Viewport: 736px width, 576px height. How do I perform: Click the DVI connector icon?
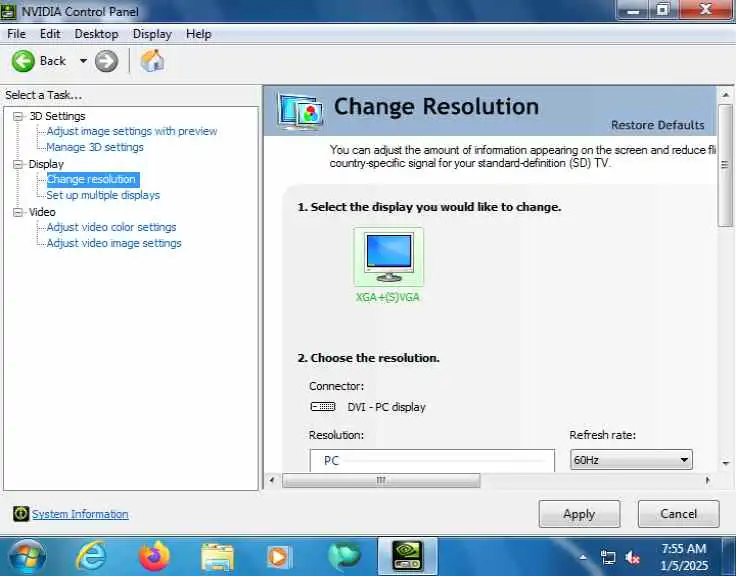[323, 407]
